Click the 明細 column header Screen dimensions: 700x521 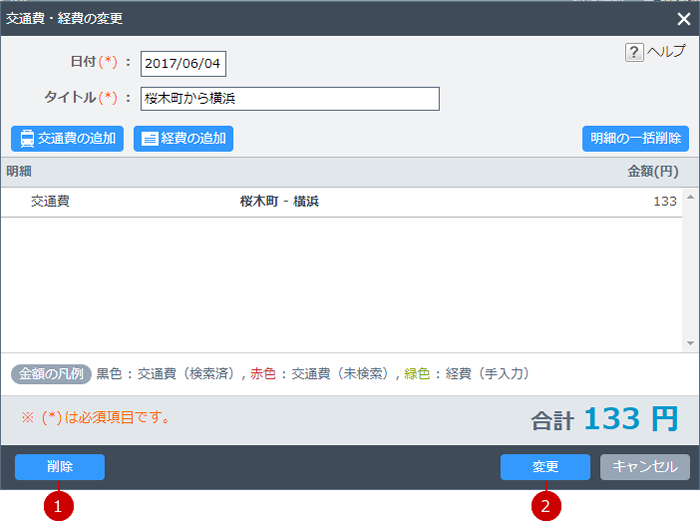click(x=20, y=172)
